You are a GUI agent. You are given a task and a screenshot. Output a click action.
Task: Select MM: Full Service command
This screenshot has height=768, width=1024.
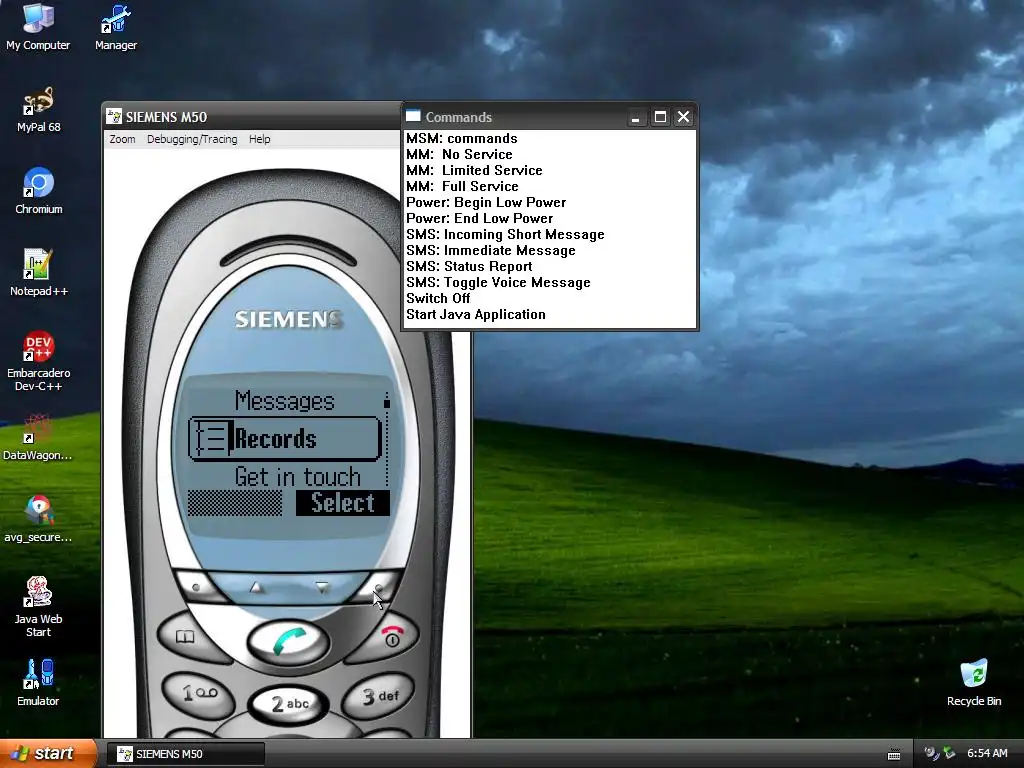[x=462, y=187]
